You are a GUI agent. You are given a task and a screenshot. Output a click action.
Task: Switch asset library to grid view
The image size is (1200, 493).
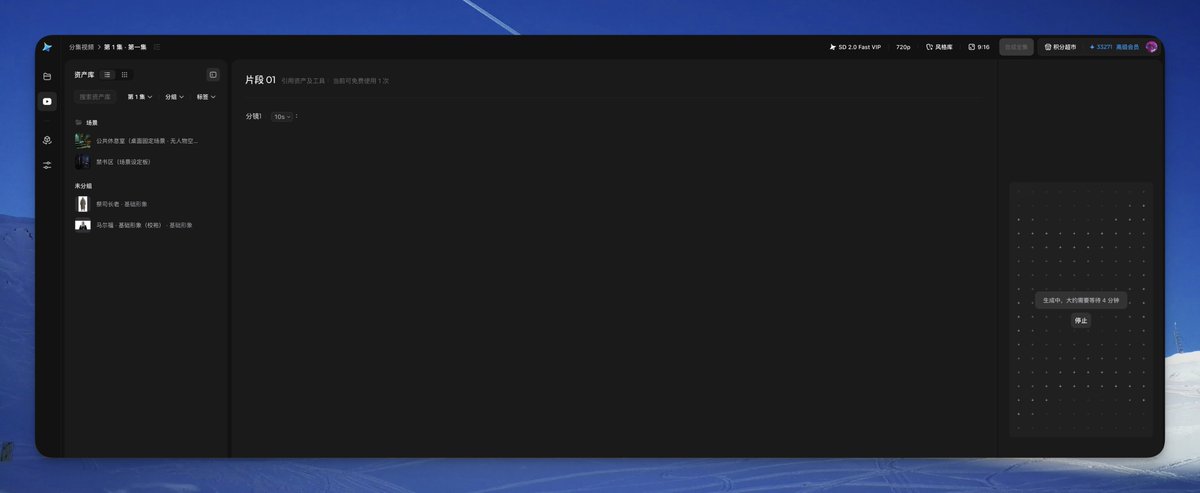click(x=125, y=75)
